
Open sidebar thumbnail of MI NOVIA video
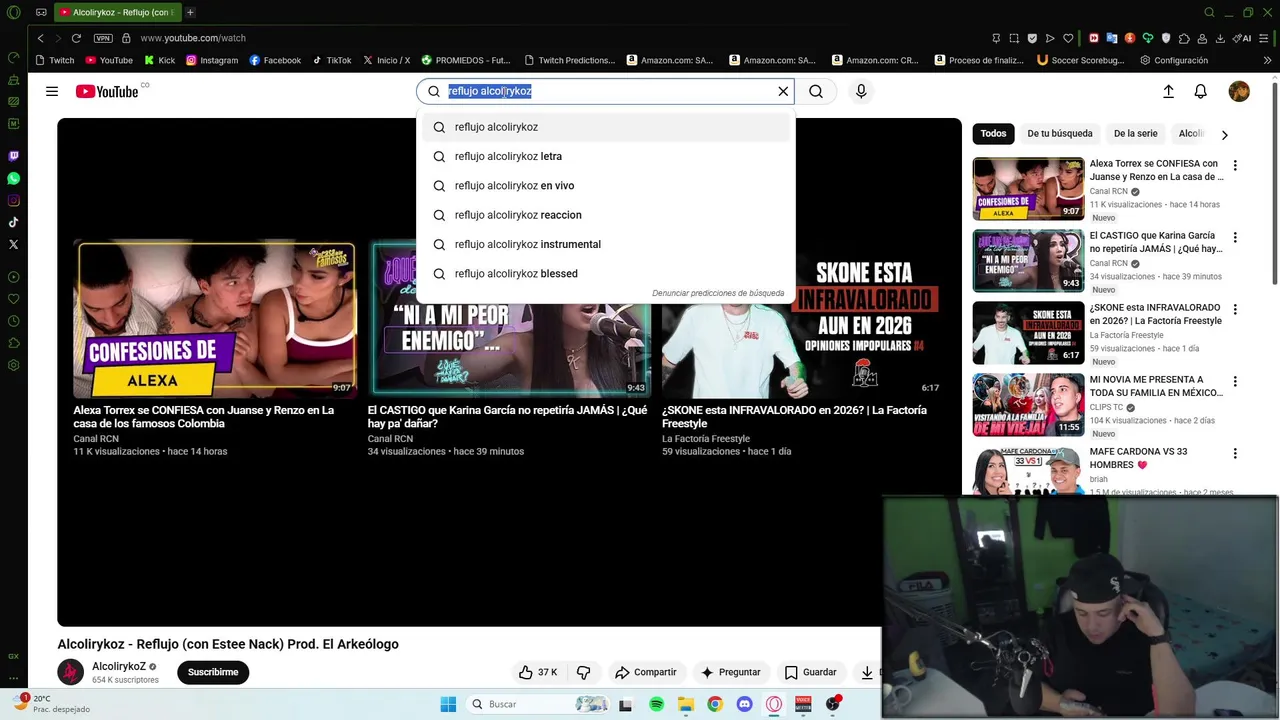[1028, 405]
